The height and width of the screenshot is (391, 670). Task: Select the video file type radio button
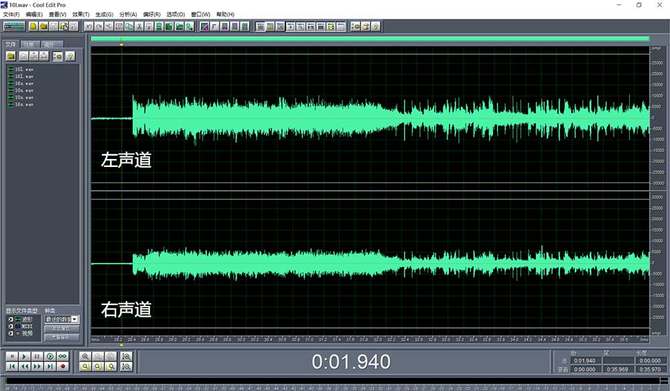11,333
